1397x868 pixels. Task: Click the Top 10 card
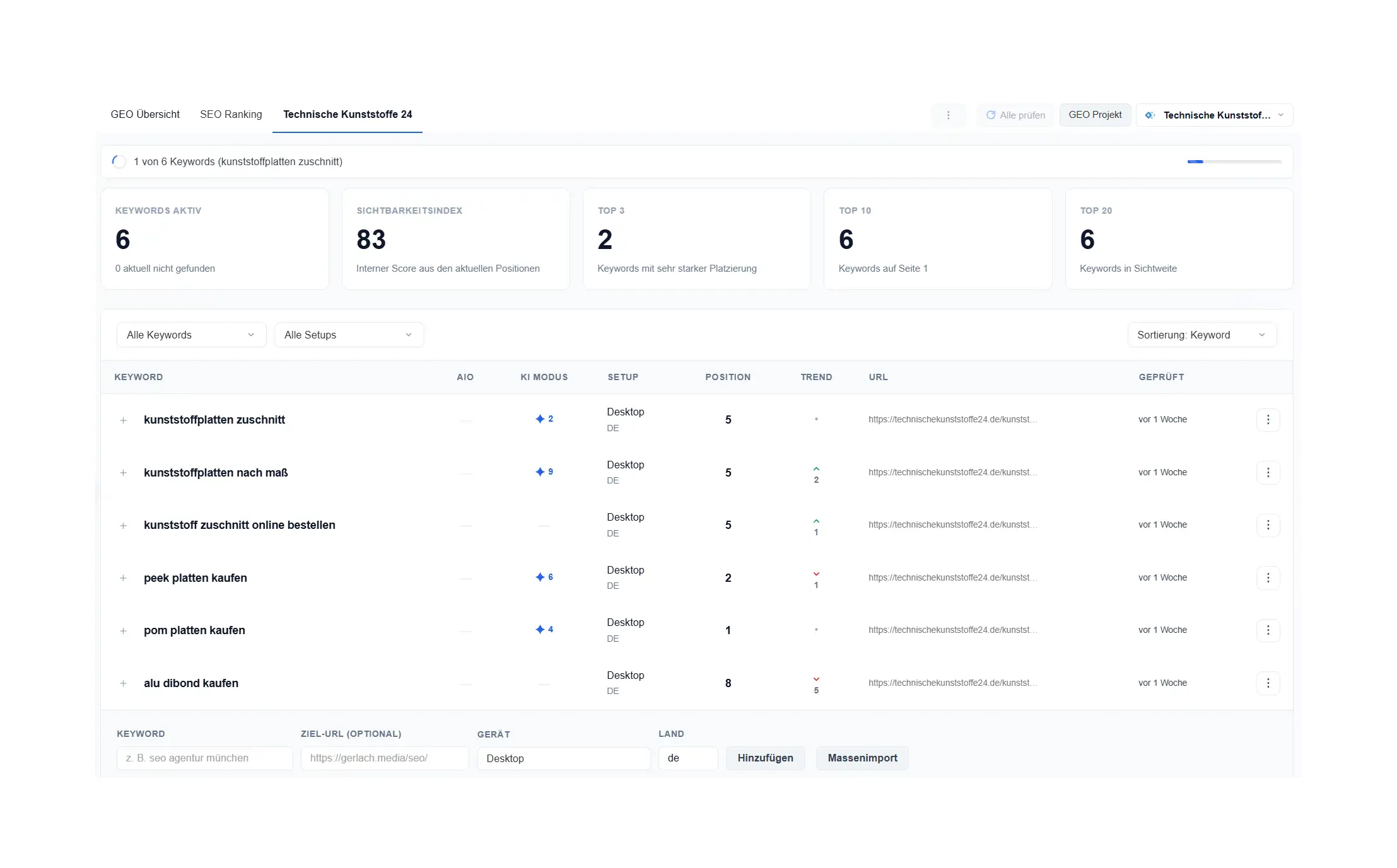tap(938, 239)
